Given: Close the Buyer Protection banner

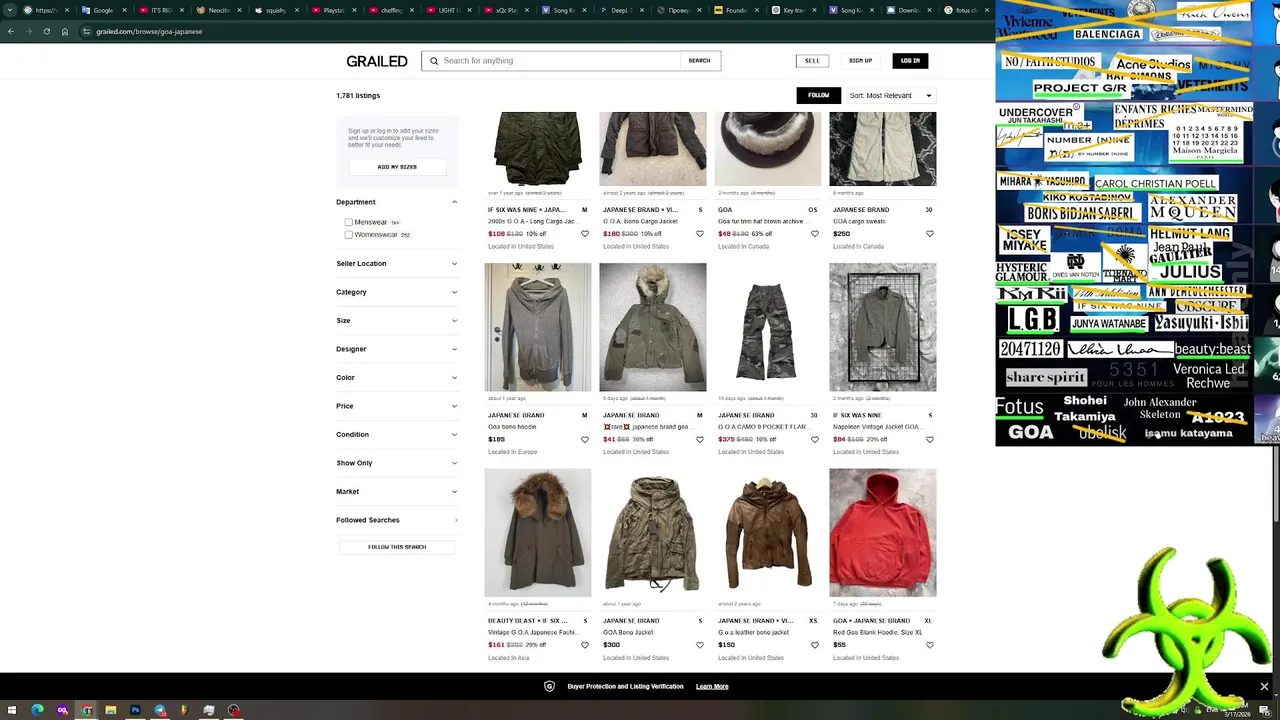Looking at the screenshot, I should [x=1264, y=687].
